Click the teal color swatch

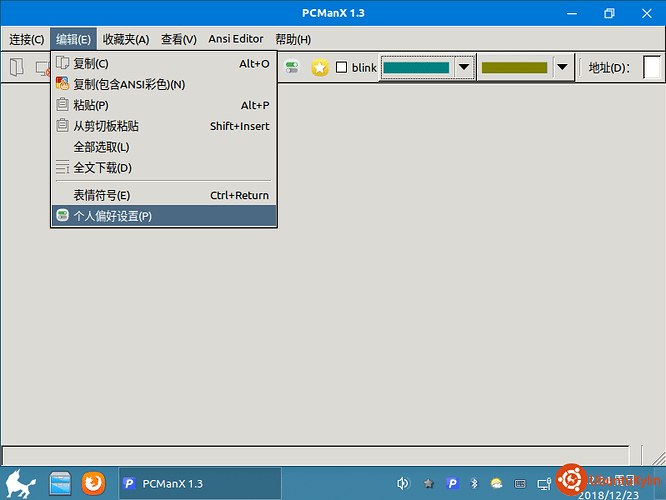(x=416, y=68)
